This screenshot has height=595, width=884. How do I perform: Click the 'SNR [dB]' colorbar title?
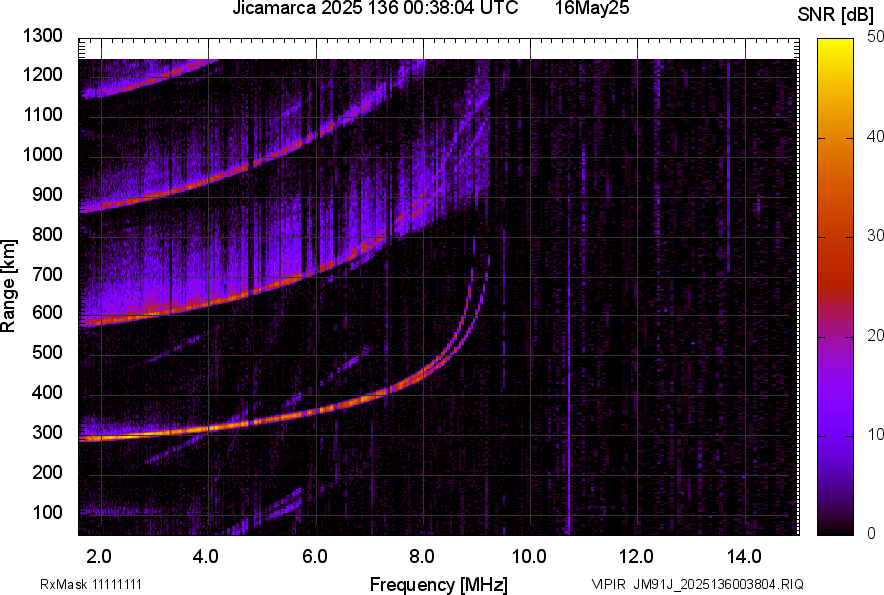click(835, 15)
